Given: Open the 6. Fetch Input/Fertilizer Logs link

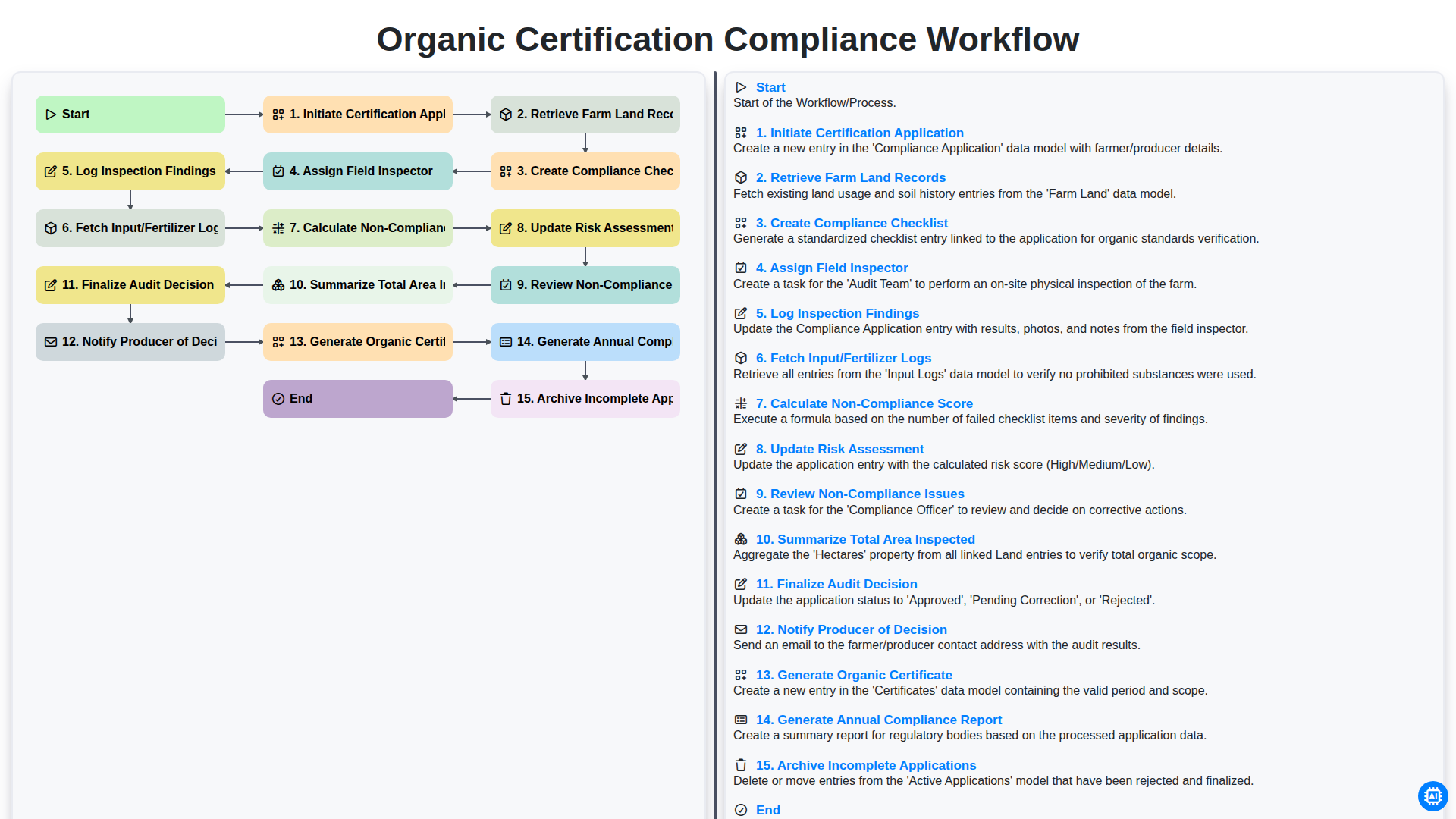Looking at the screenshot, I should pyautogui.click(x=843, y=358).
